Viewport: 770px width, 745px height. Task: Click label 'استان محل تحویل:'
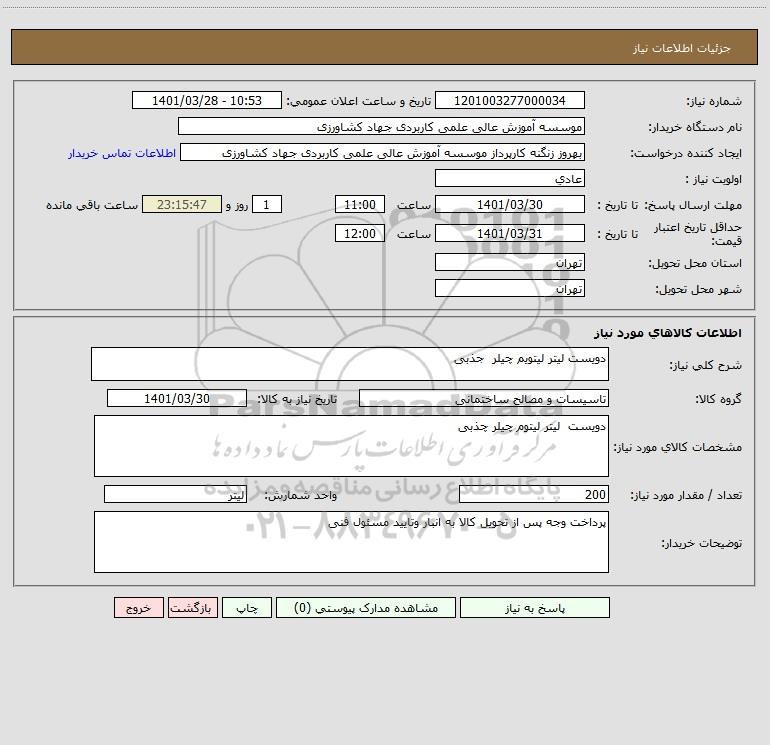point(695,264)
